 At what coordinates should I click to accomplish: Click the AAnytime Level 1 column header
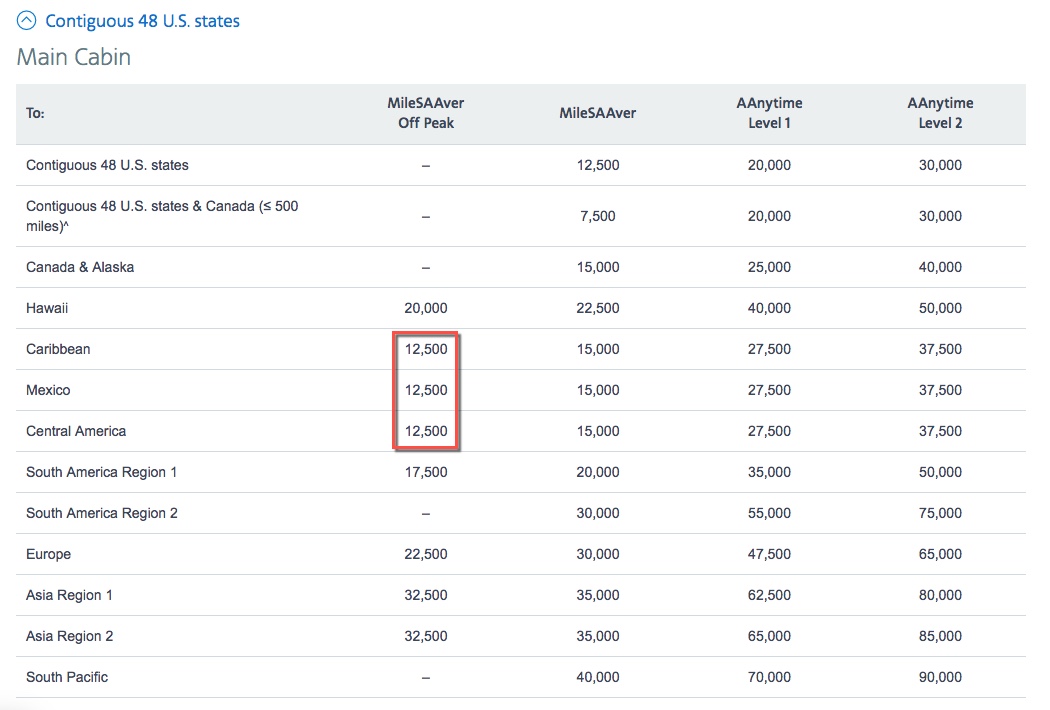coord(769,113)
